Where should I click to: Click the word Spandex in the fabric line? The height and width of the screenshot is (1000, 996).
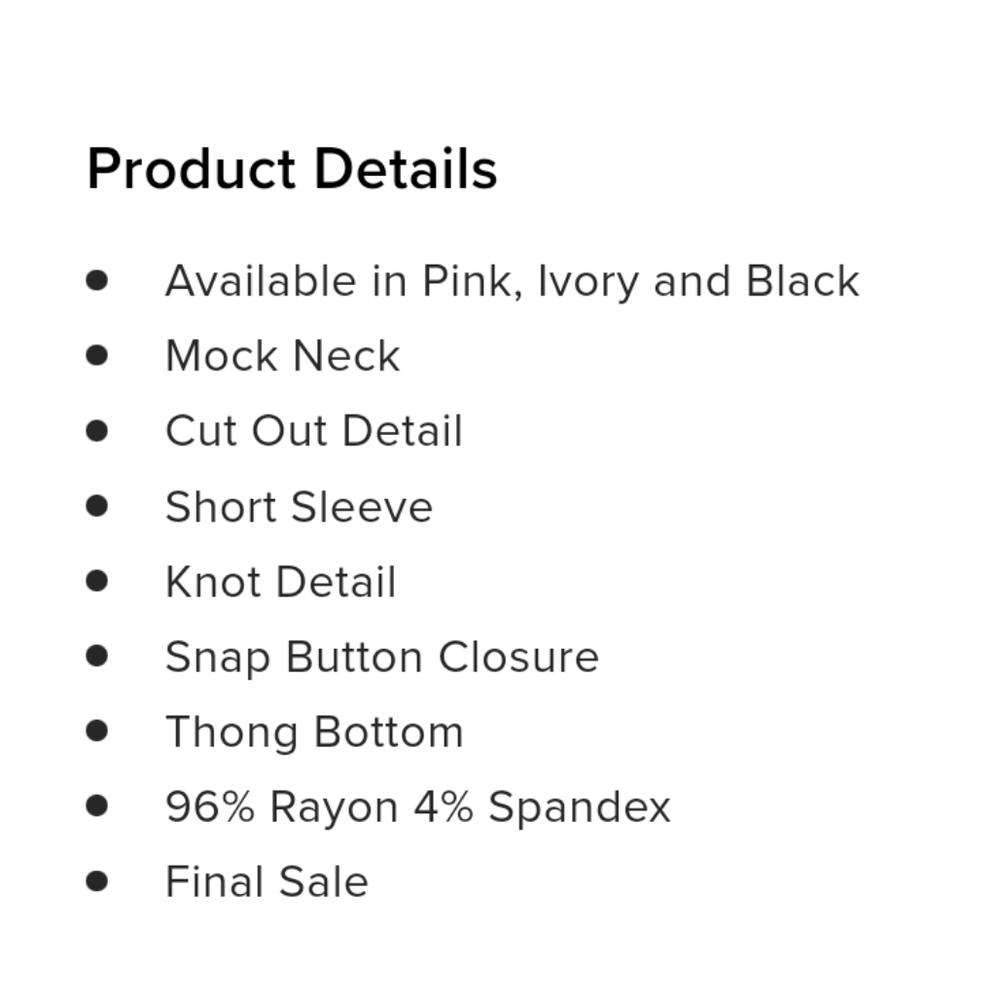click(579, 807)
